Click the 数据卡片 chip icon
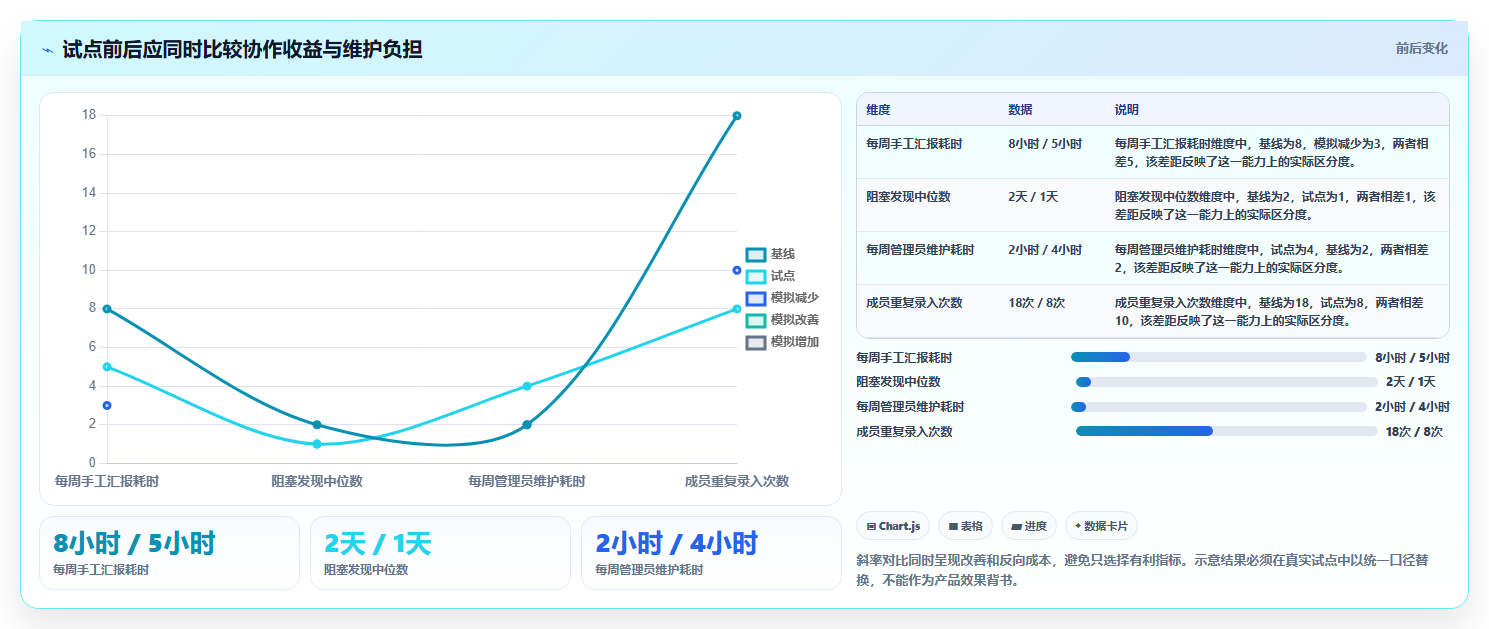This screenshot has width=1489, height=629. click(x=1078, y=526)
